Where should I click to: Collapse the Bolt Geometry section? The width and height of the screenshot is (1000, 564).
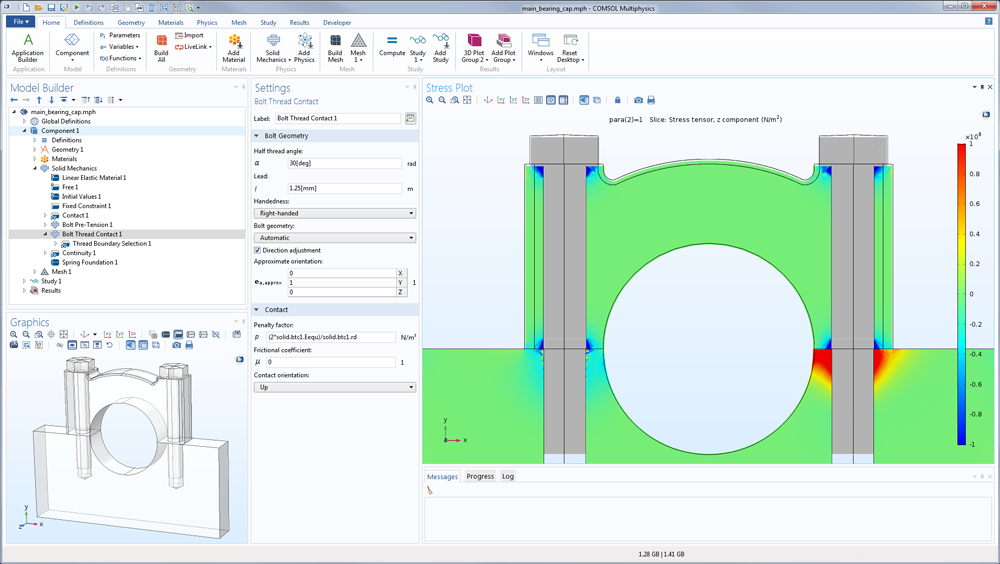258,136
